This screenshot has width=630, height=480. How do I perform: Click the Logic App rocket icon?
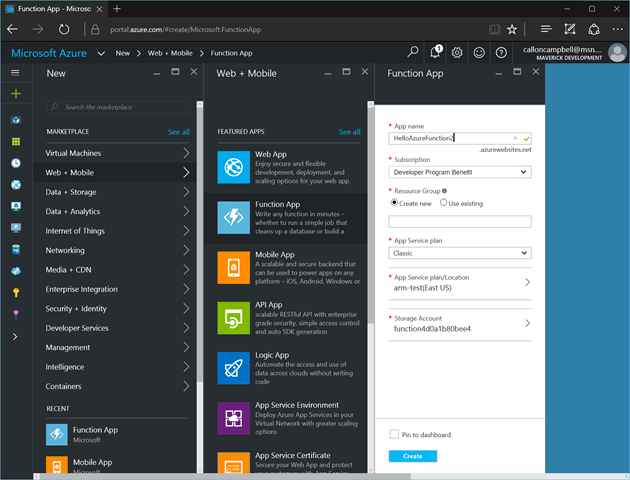pyautogui.click(x=233, y=368)
